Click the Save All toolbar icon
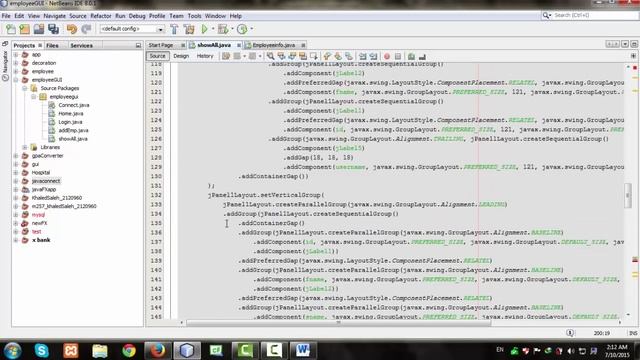Image resolution: width=640 pixels, height=360 pixels. (53, 29)
